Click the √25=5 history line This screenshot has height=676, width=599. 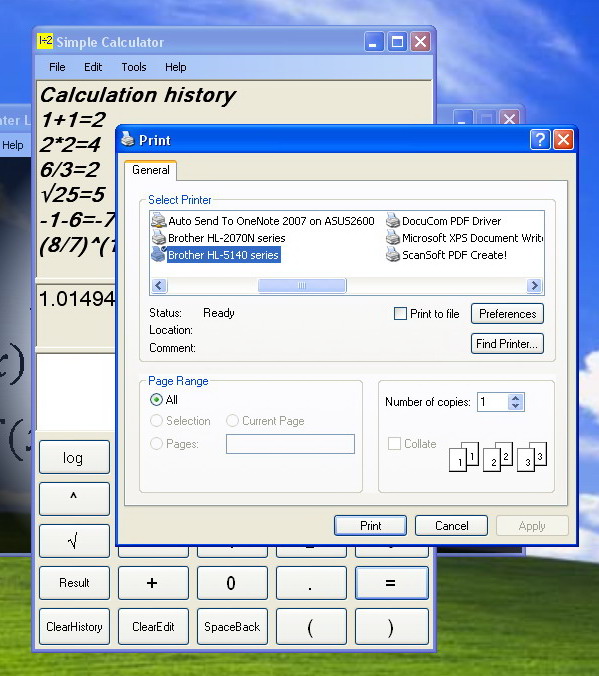(73, 194)
